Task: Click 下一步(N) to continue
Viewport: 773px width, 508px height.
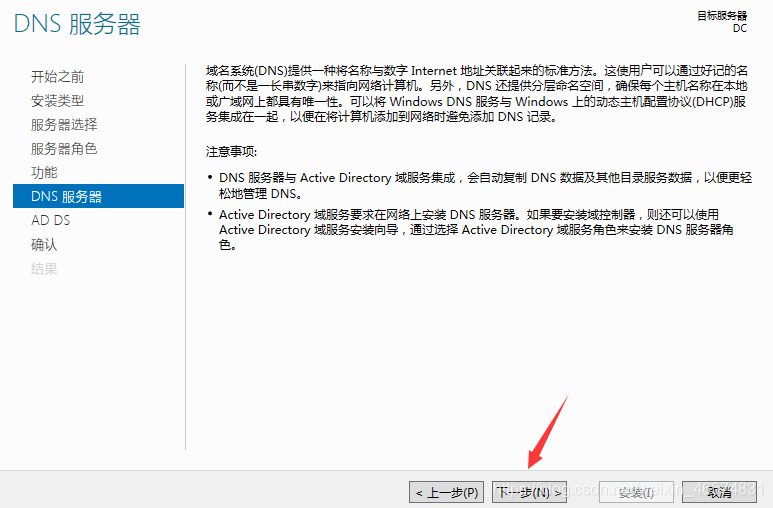Action: [x=529, y=492]
